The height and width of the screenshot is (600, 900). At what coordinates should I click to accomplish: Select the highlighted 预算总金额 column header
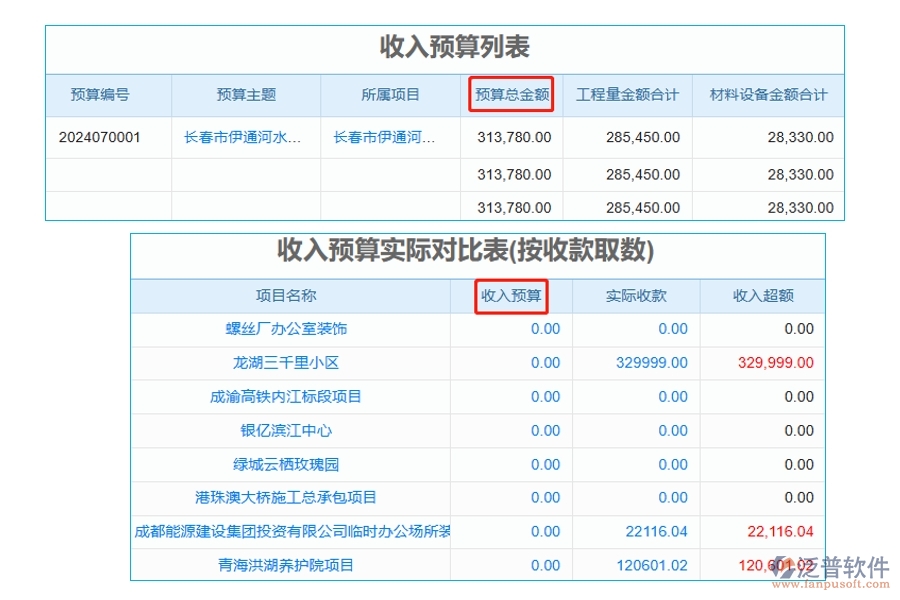[511, 95]
